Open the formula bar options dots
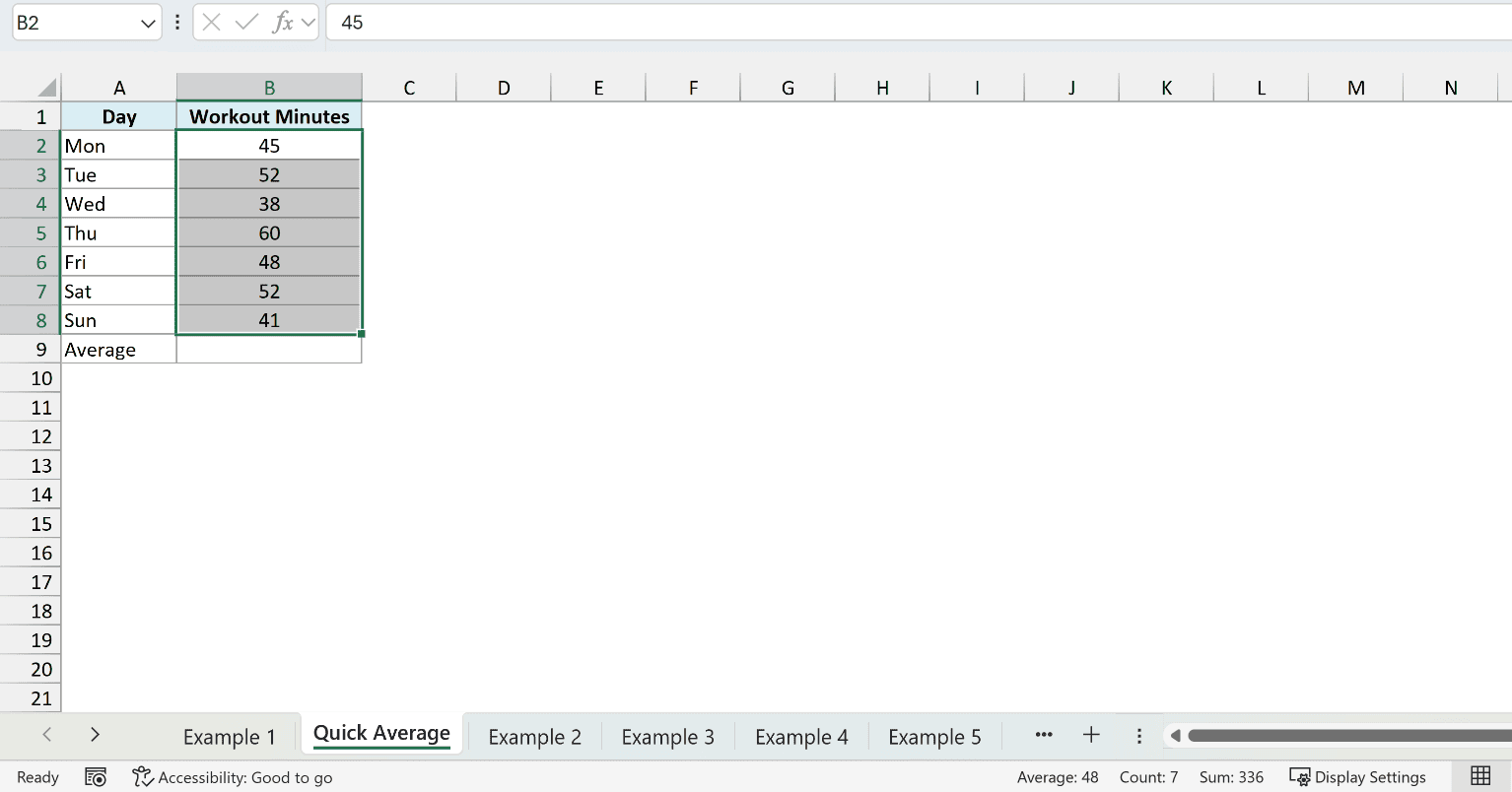Screen dimensions: 1512x792 pos(177,23)
